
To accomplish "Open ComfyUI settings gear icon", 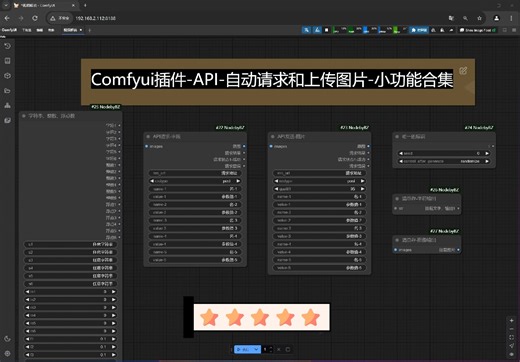I will click(x=7, y=353).
